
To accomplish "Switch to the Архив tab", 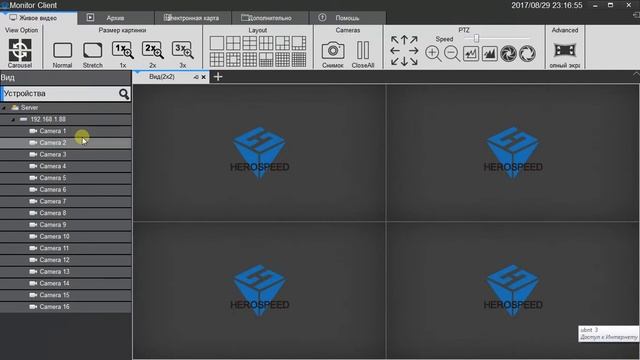I will pos(115,18).
